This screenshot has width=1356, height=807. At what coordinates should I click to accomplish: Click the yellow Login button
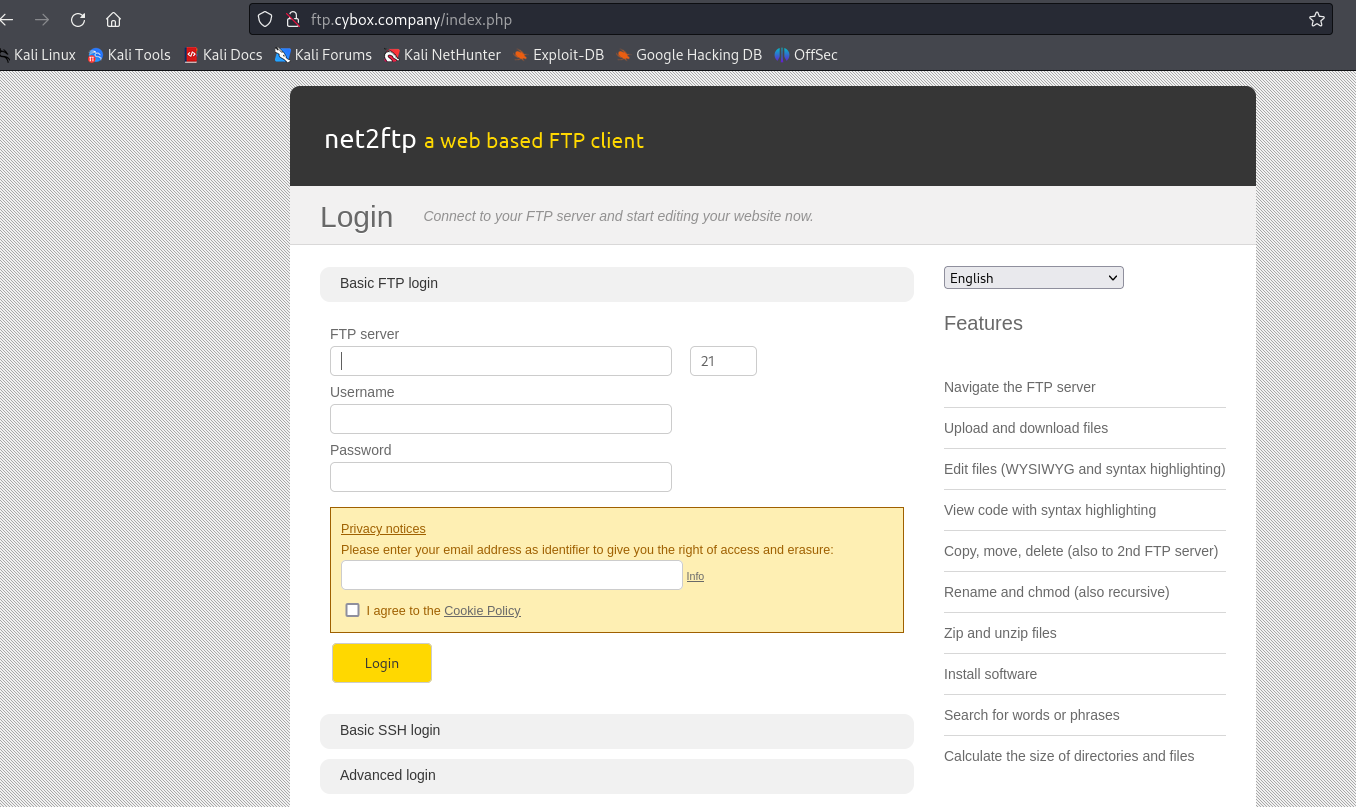tap(382, 663)
